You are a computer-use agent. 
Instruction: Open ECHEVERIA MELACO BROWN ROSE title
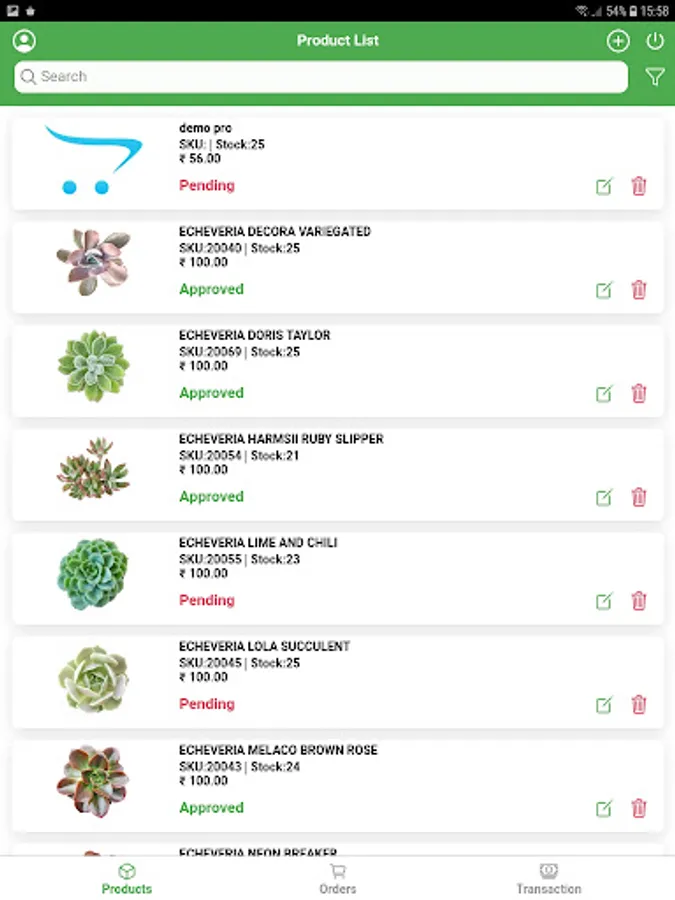278,750
